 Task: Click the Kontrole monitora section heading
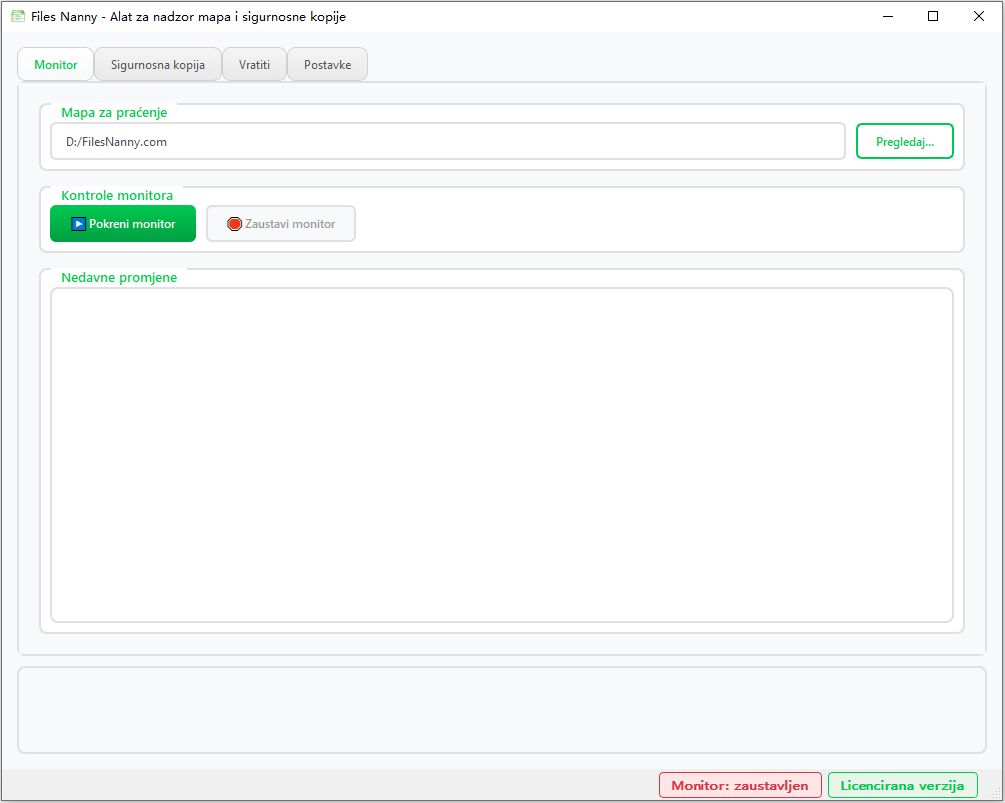click(117, 194)
